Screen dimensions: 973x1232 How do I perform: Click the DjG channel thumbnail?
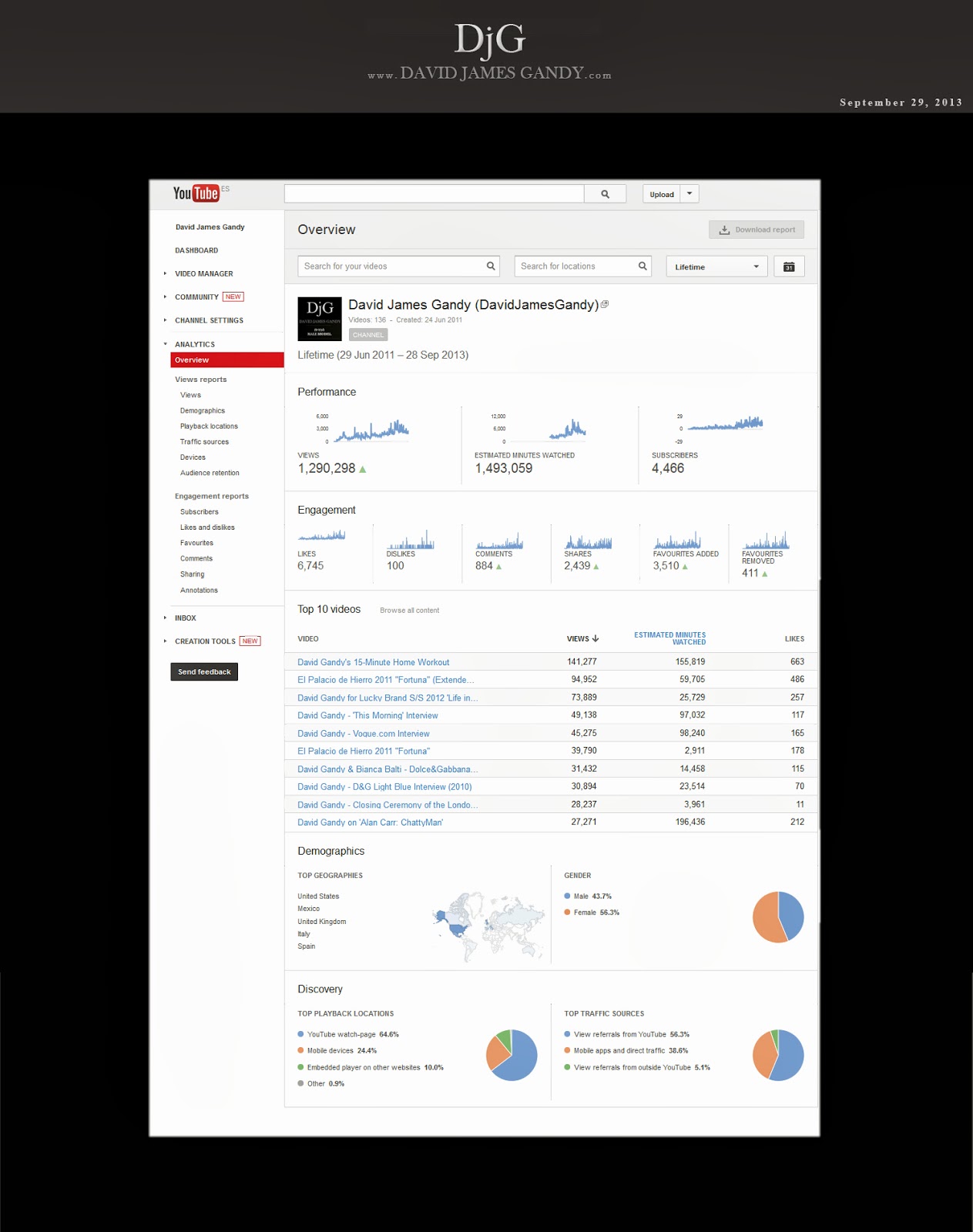[320, 319]
